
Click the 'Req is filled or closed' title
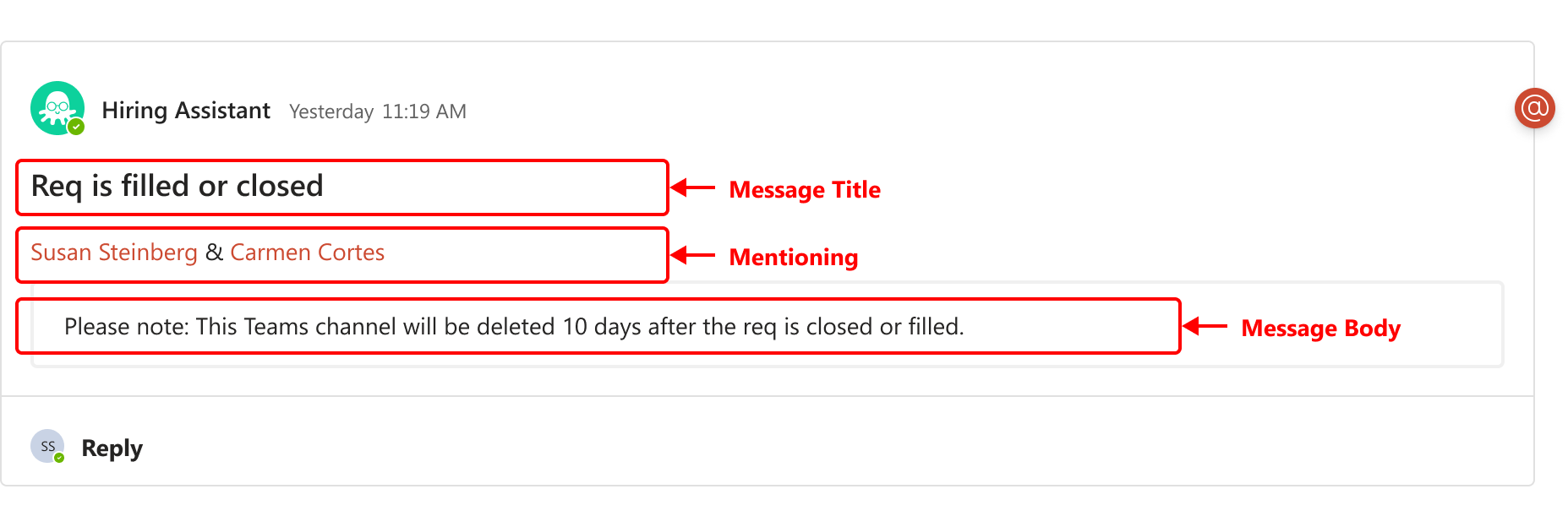click(178, 186)
